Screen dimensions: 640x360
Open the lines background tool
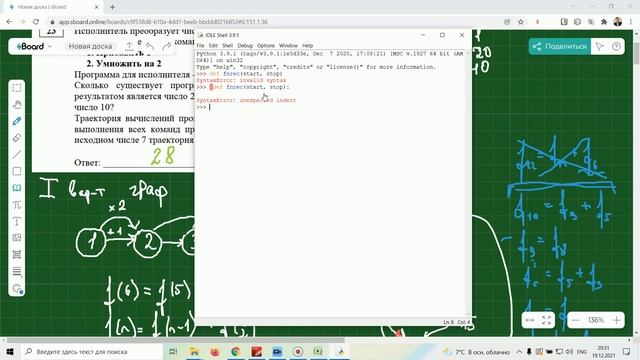coord(17,271)
